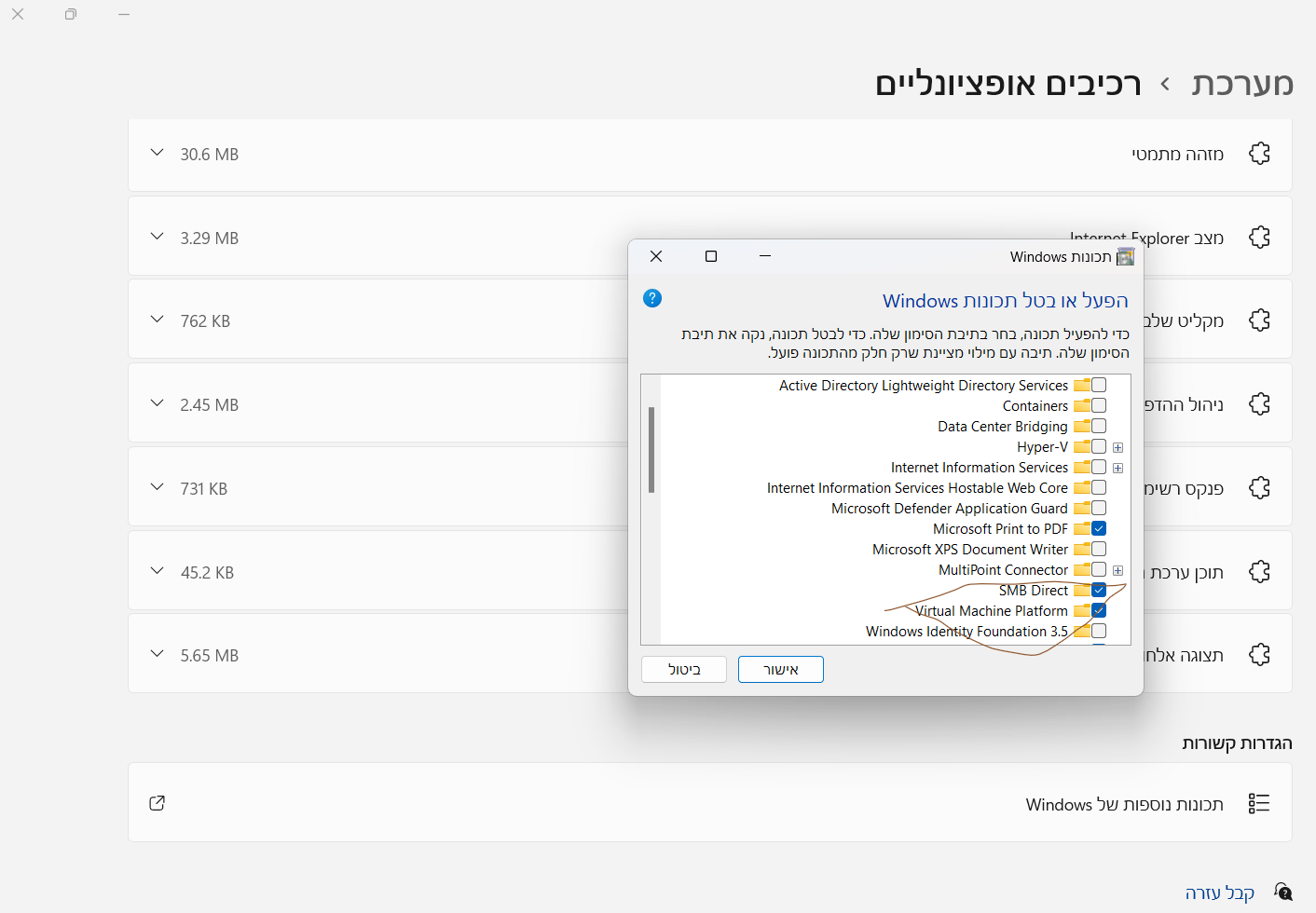Click the puzzle icon in the 762 KB row

[1259, 320]
